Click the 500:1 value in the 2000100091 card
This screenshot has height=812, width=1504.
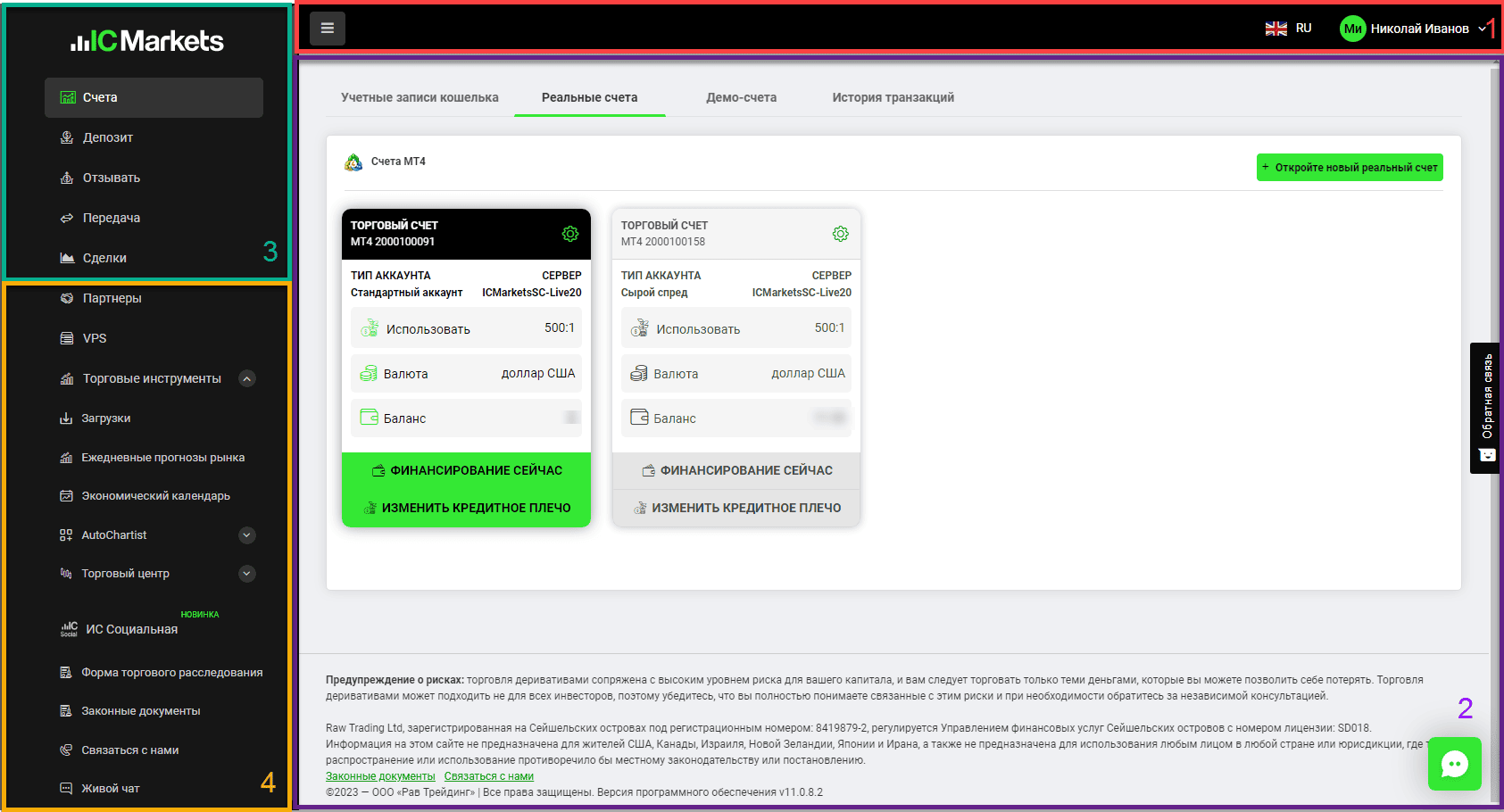[560, 327]
